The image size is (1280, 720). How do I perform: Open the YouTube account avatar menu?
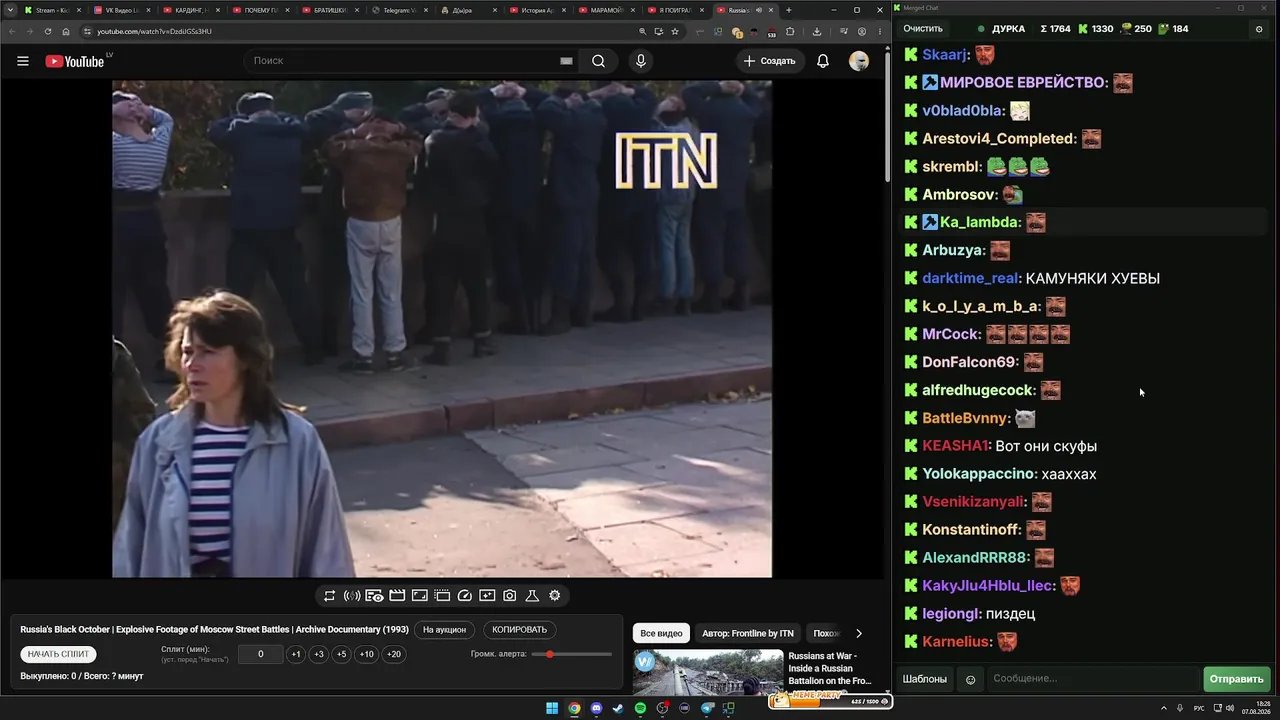pyautogui.click(x=859, y=61)
